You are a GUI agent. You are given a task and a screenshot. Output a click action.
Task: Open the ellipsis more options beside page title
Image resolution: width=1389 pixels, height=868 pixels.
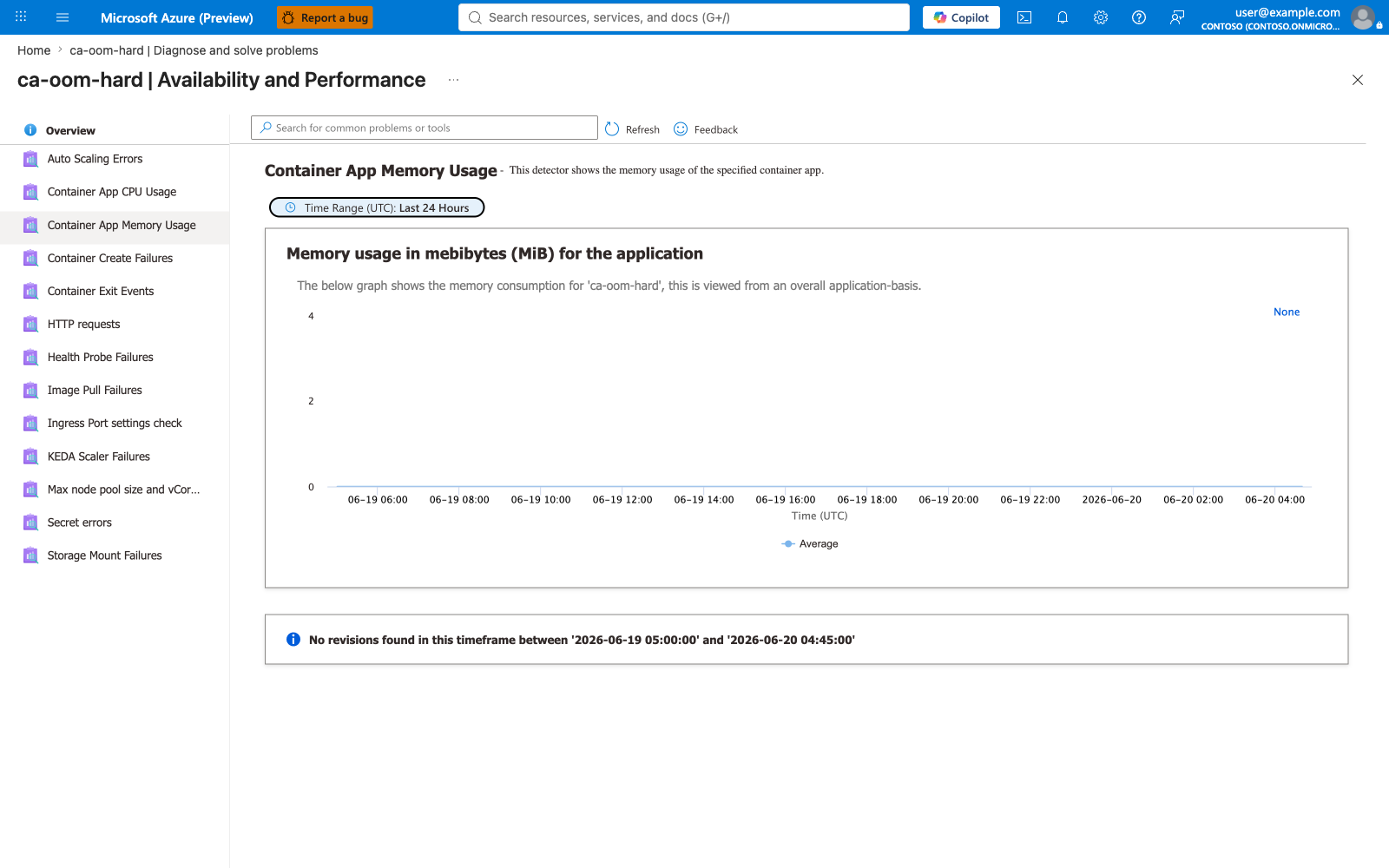click(453, 80)
